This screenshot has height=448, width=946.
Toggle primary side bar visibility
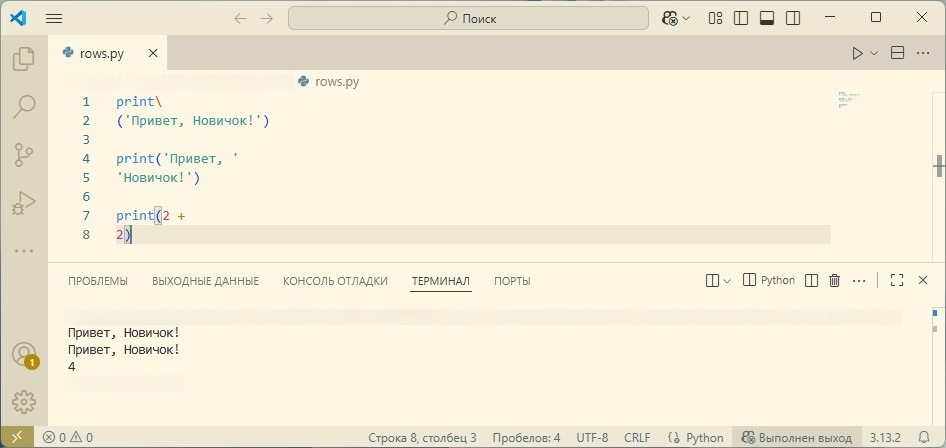pos(741,18)
